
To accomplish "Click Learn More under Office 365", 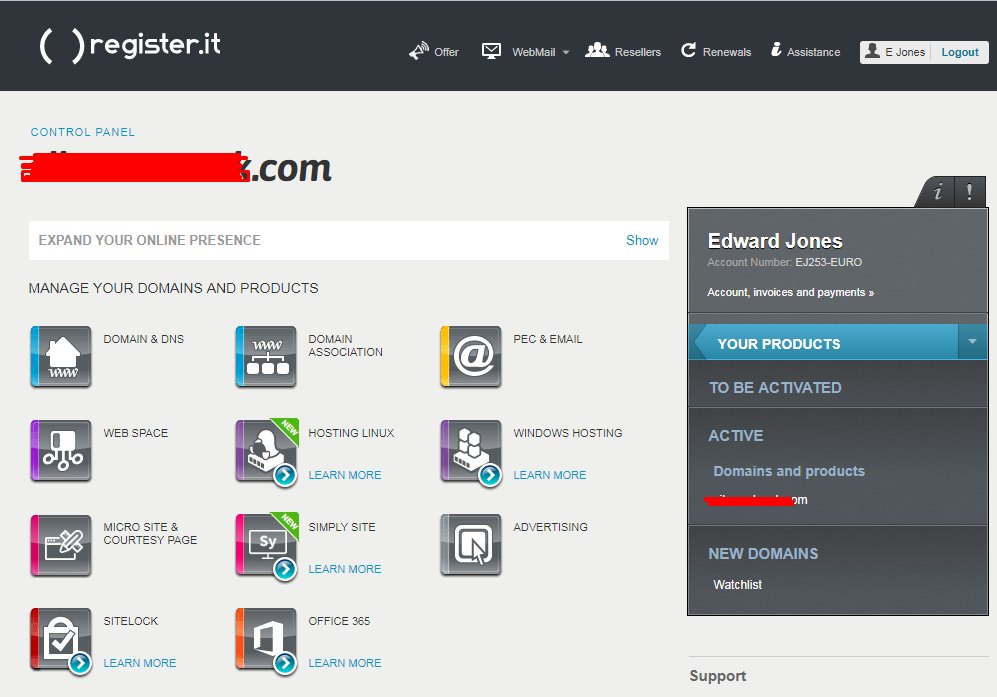I will 345,663.
